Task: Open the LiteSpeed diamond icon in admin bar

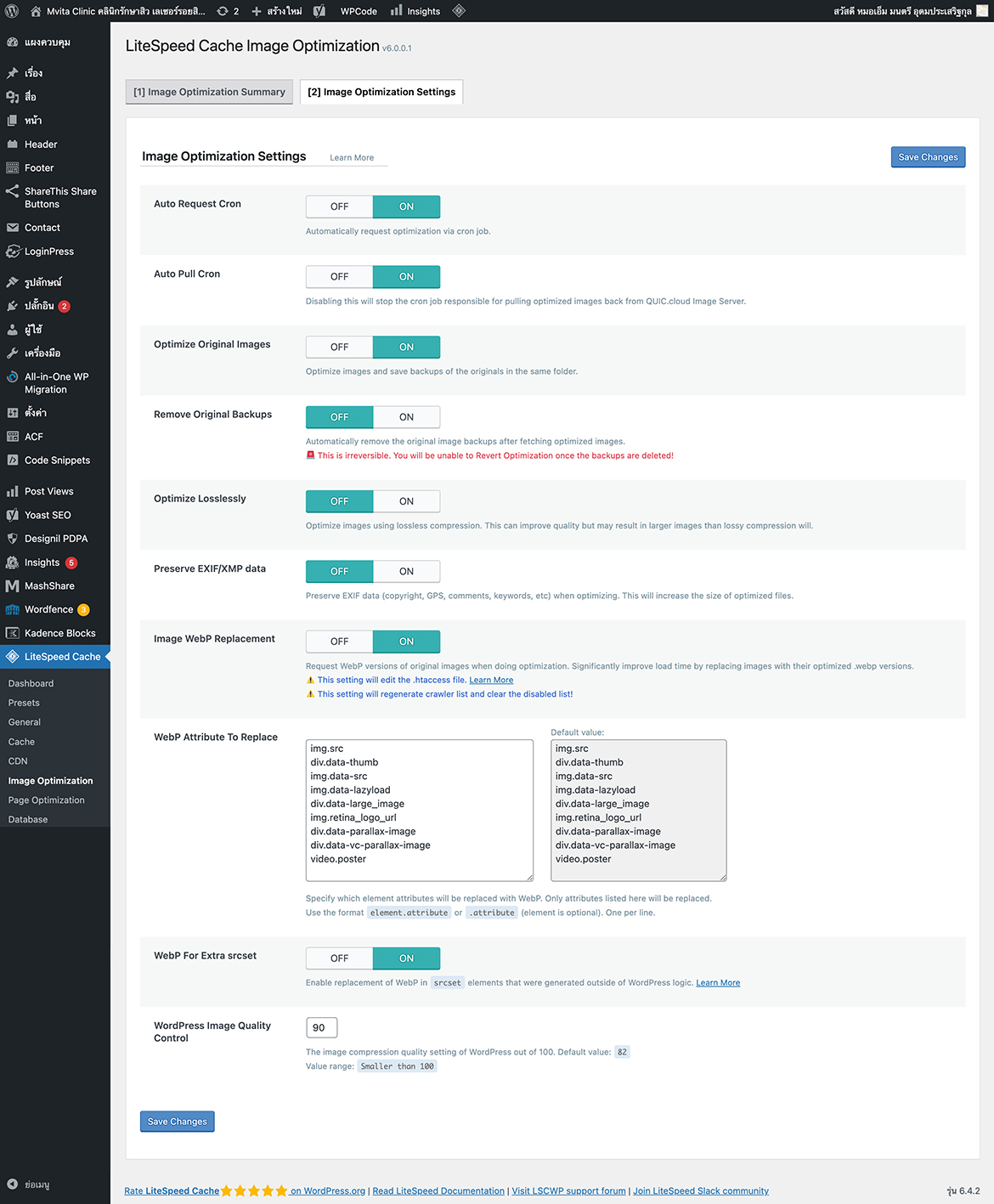Action: (x=459, y=11)
